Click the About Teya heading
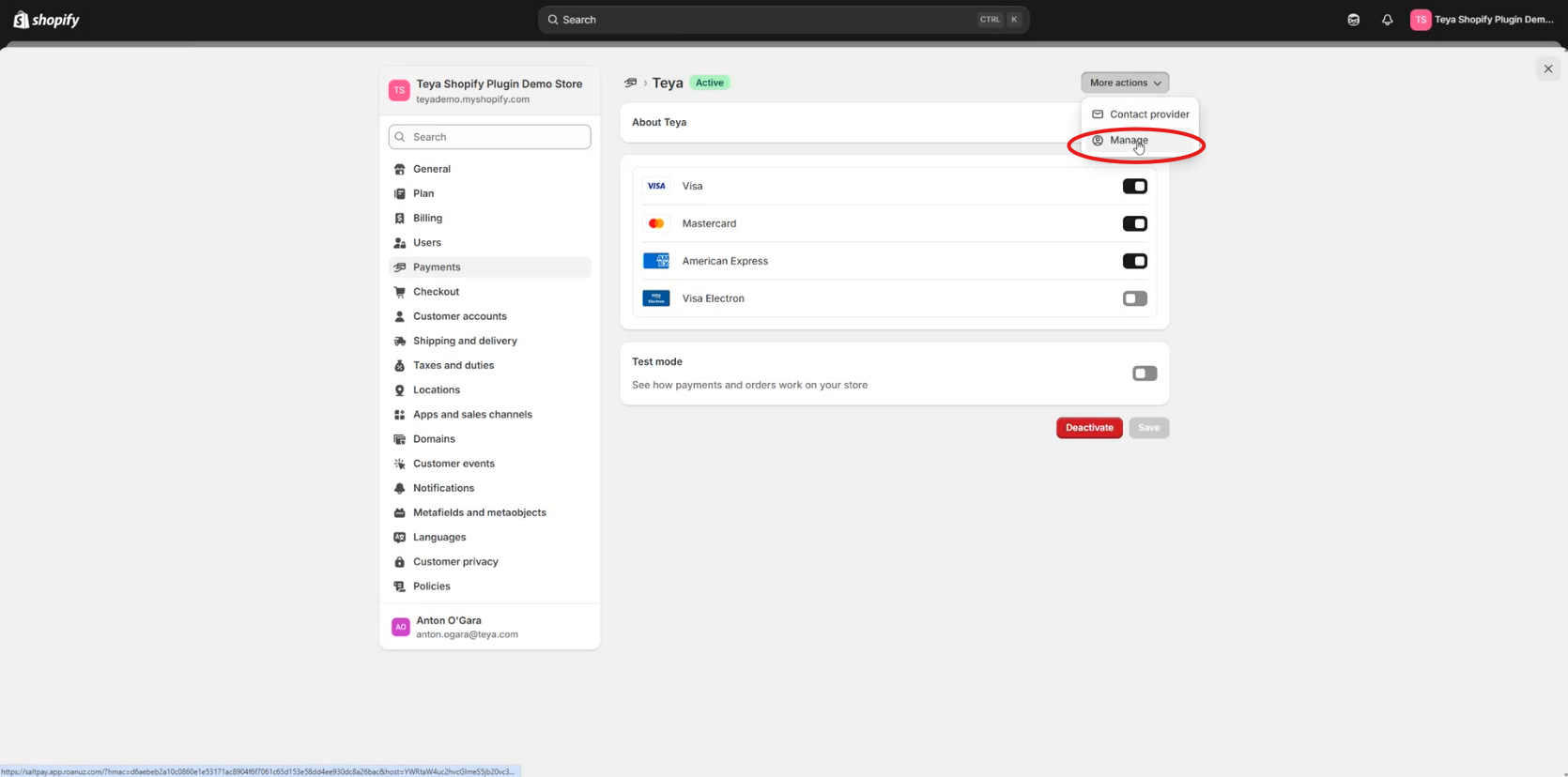Image resolution: width=1568 pixels, height=777 pixels. (x=659, y=122)
